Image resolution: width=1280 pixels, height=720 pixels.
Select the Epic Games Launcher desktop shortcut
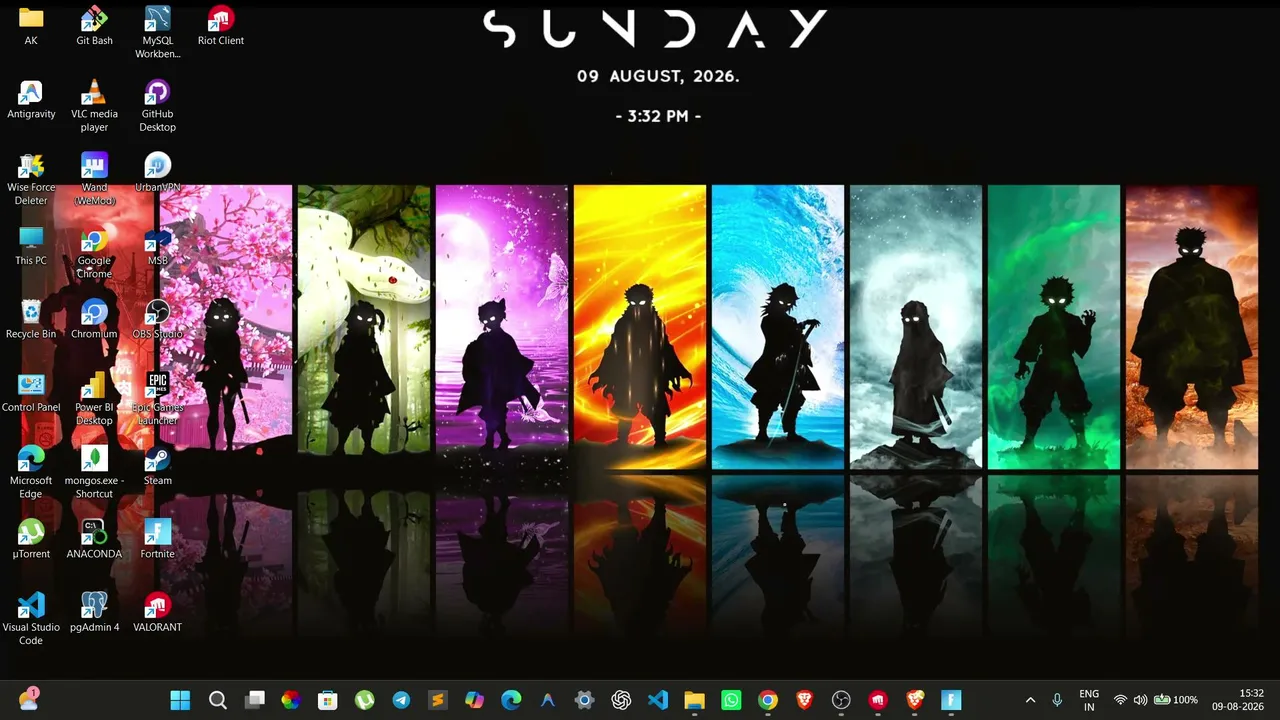pos(157,399)
